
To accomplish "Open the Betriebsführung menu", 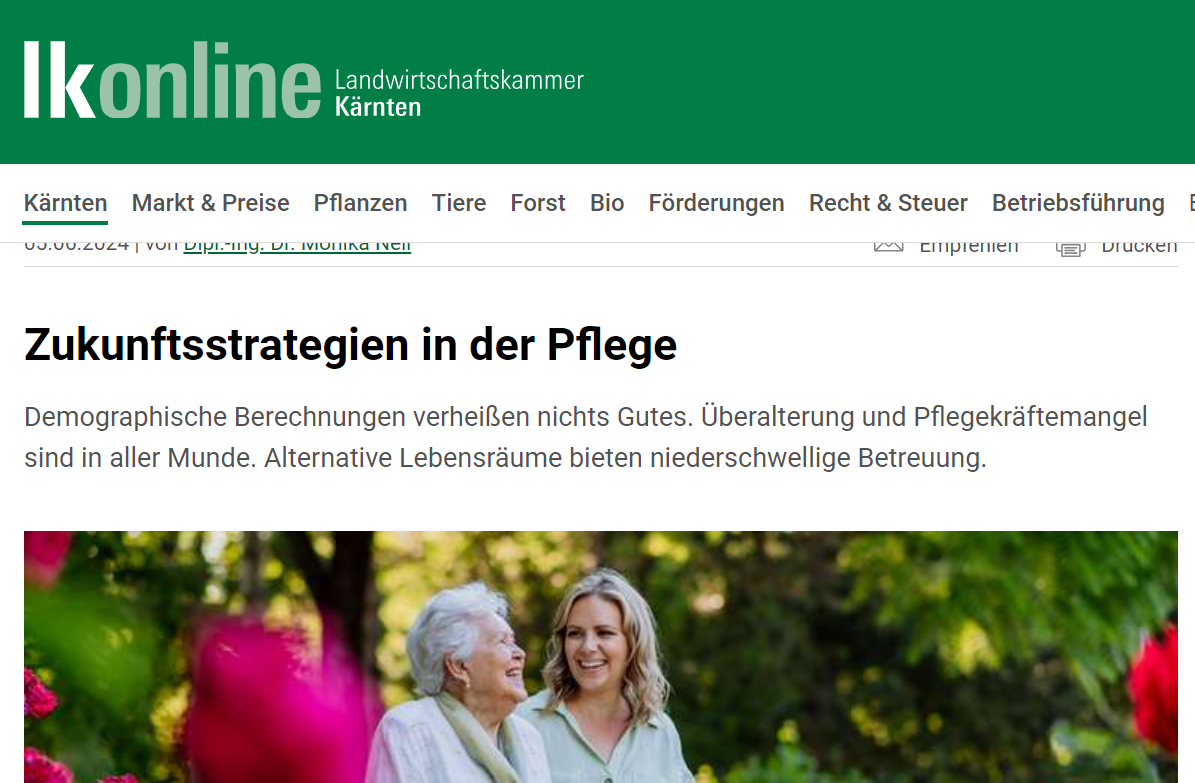I will 1078,203.
